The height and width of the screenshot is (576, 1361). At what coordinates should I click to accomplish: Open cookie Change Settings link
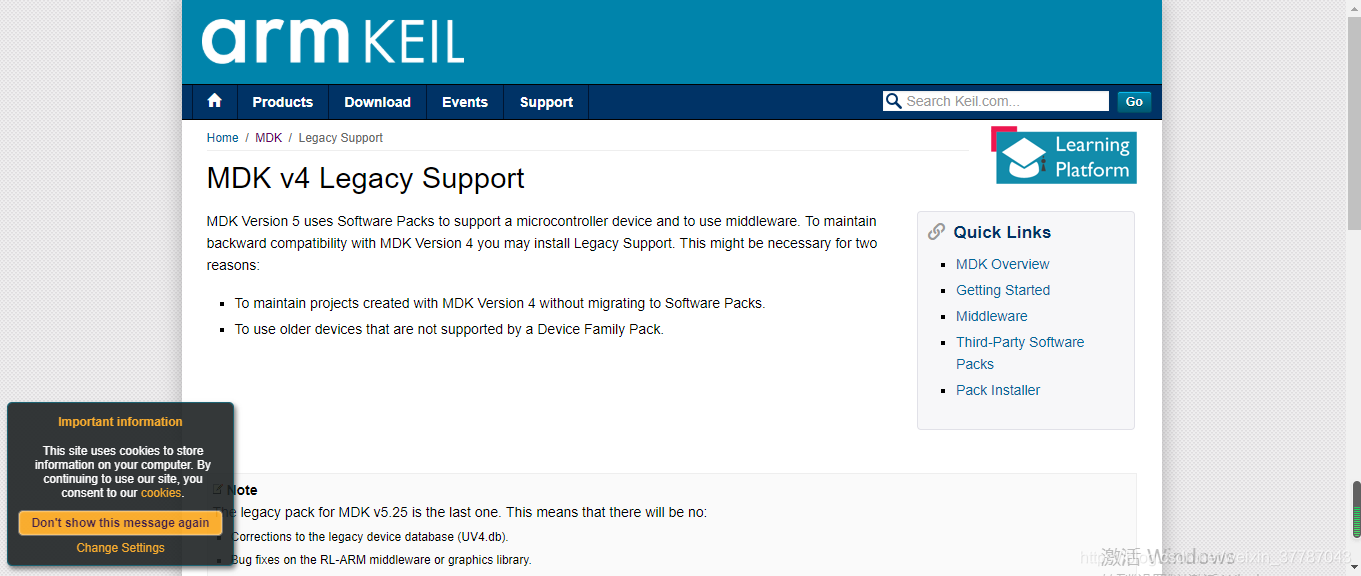point(120,548)
